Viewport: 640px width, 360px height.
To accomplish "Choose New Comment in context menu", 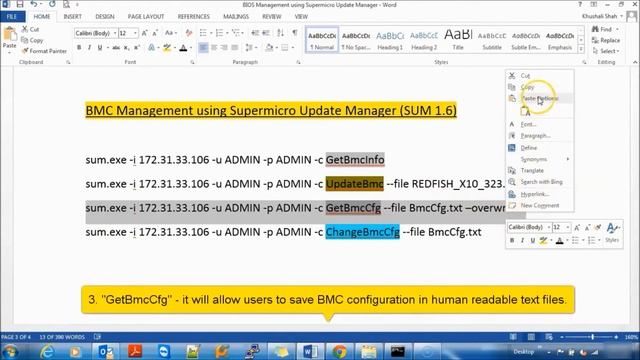I will coord(540,205).
